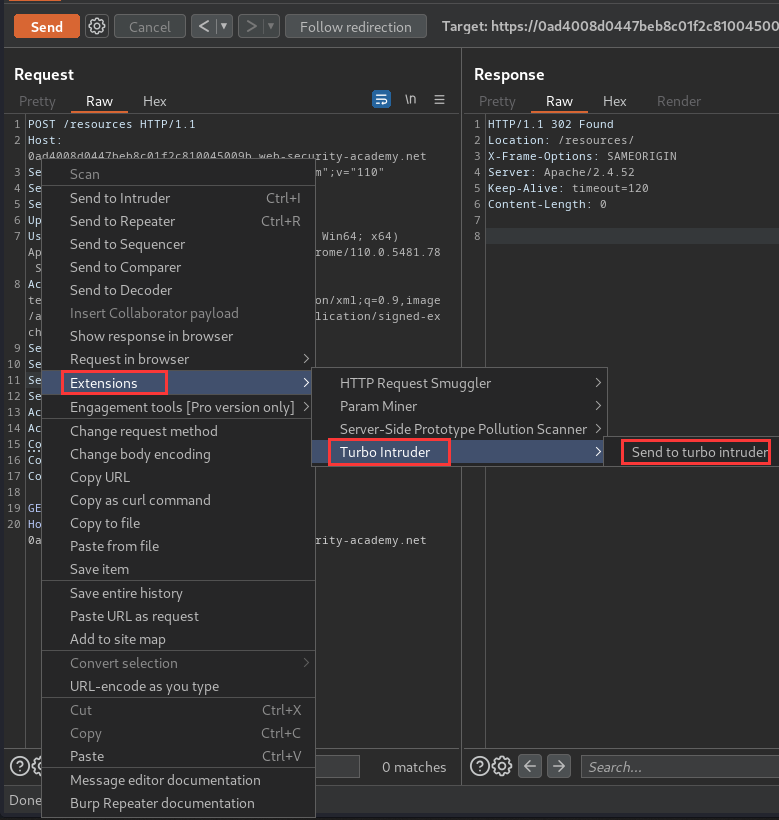Switch Response view to Pretty tab
This screenshot has height=820, width=779.
coord(497,101)
